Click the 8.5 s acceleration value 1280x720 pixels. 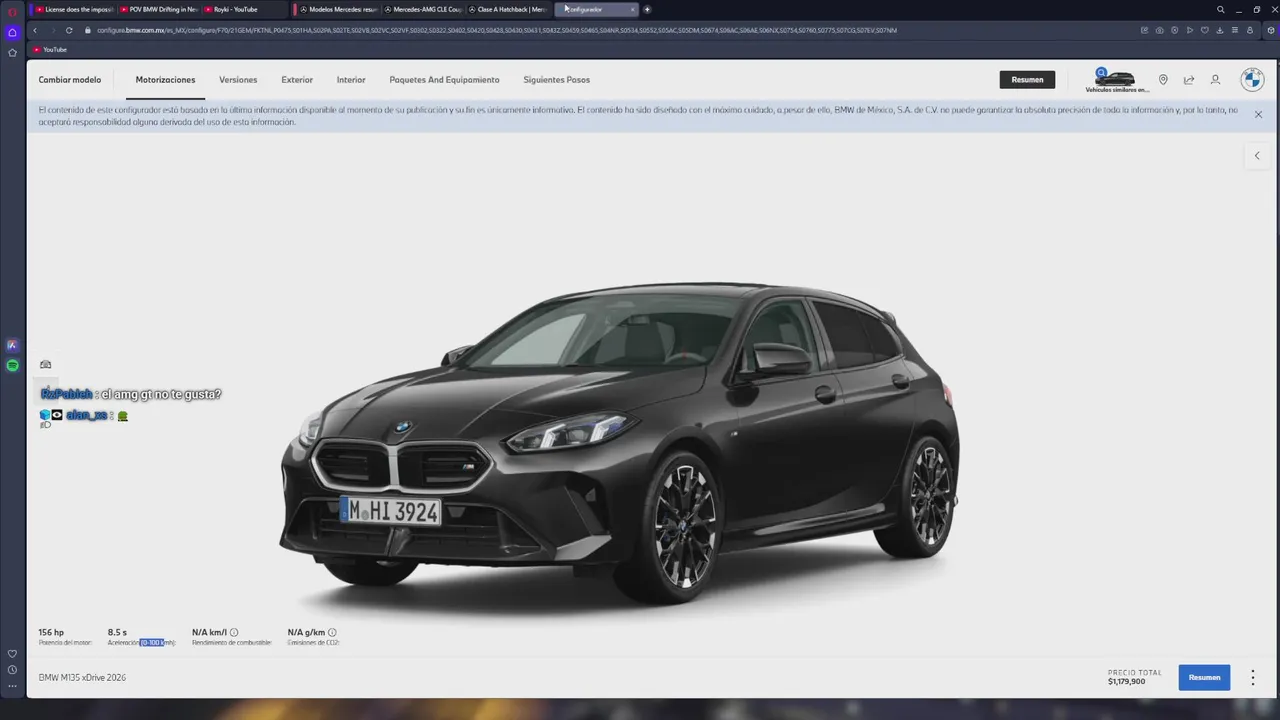pyautogui.click(x=117, y=632)
